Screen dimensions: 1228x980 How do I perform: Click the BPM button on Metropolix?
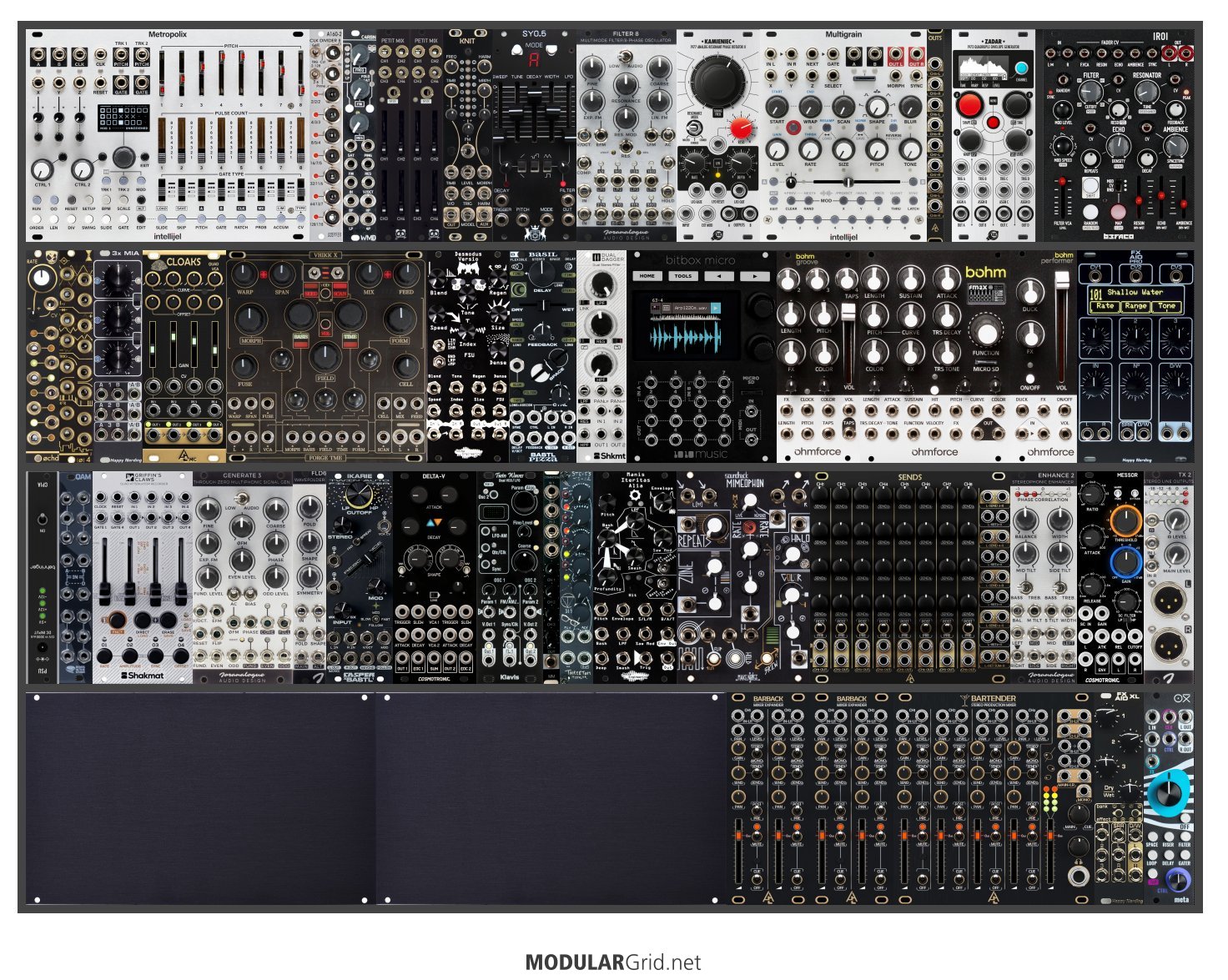pyautogui.click(x=106, y=199)
